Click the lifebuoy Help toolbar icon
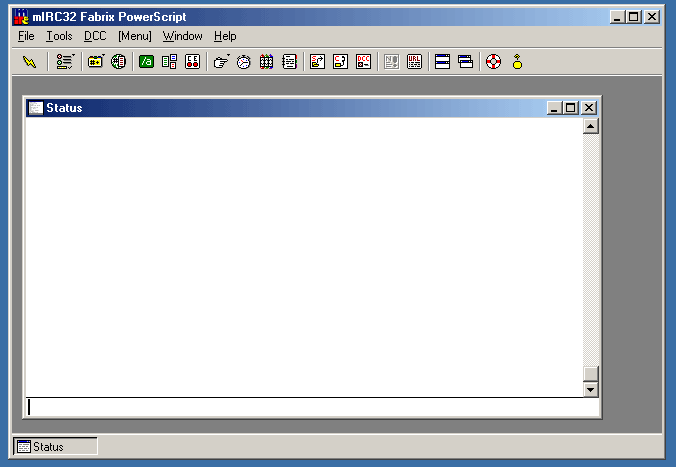676x467 pixels. click(x=493, y=62)
